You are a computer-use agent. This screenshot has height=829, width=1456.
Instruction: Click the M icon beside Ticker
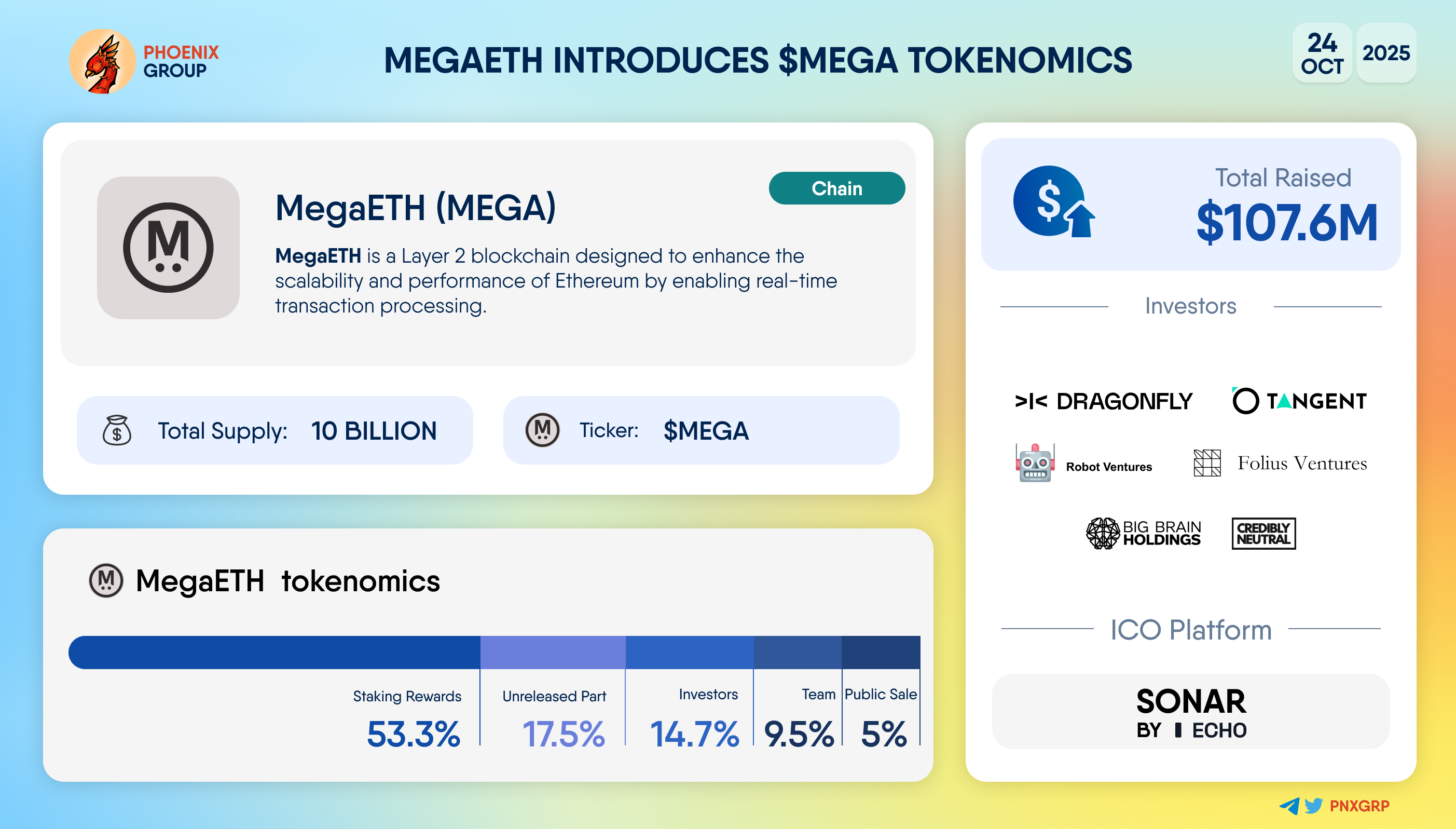[542, 430]
